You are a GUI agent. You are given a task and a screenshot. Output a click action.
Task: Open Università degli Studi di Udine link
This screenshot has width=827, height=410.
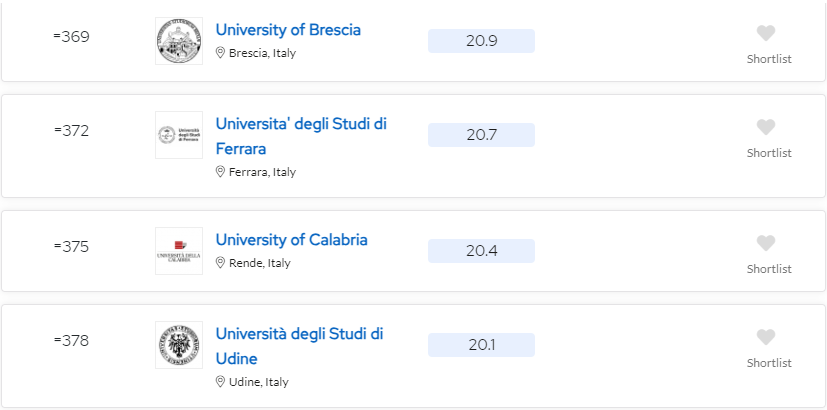tap(299, 346)
